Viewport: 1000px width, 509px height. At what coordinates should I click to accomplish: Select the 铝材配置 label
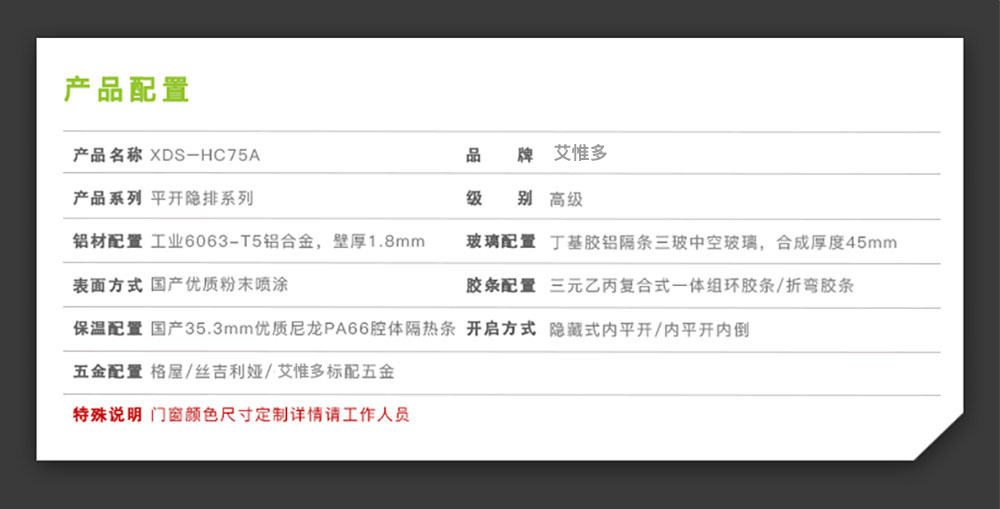[108, 241]
